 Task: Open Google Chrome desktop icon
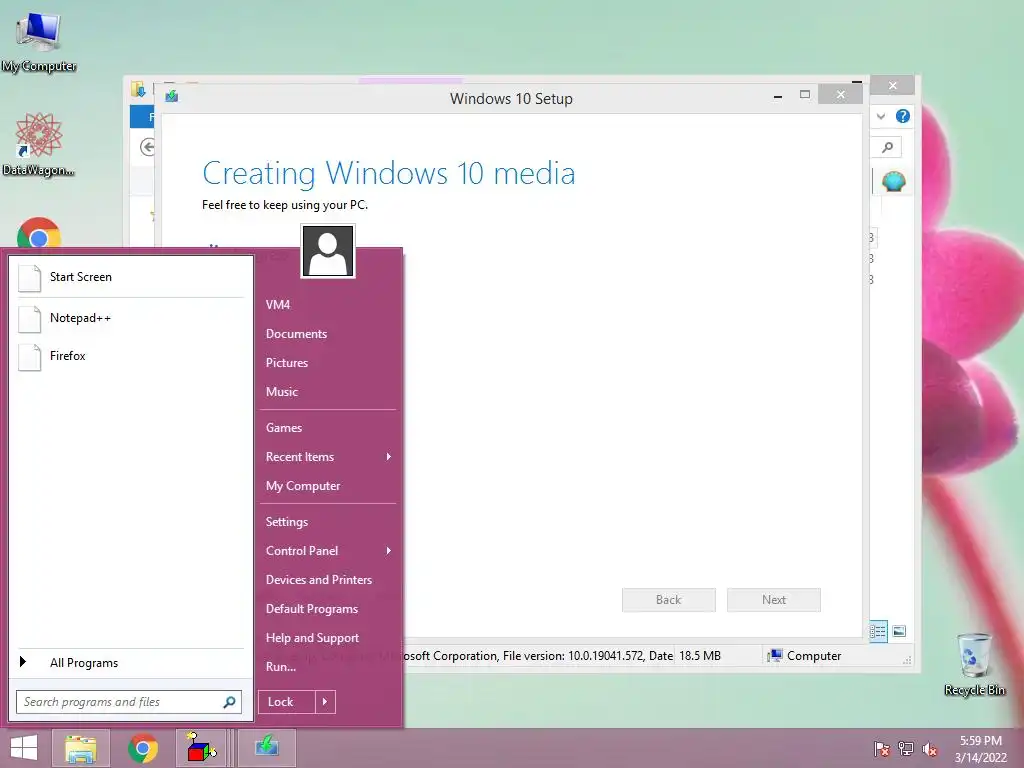tap(39, 233)
